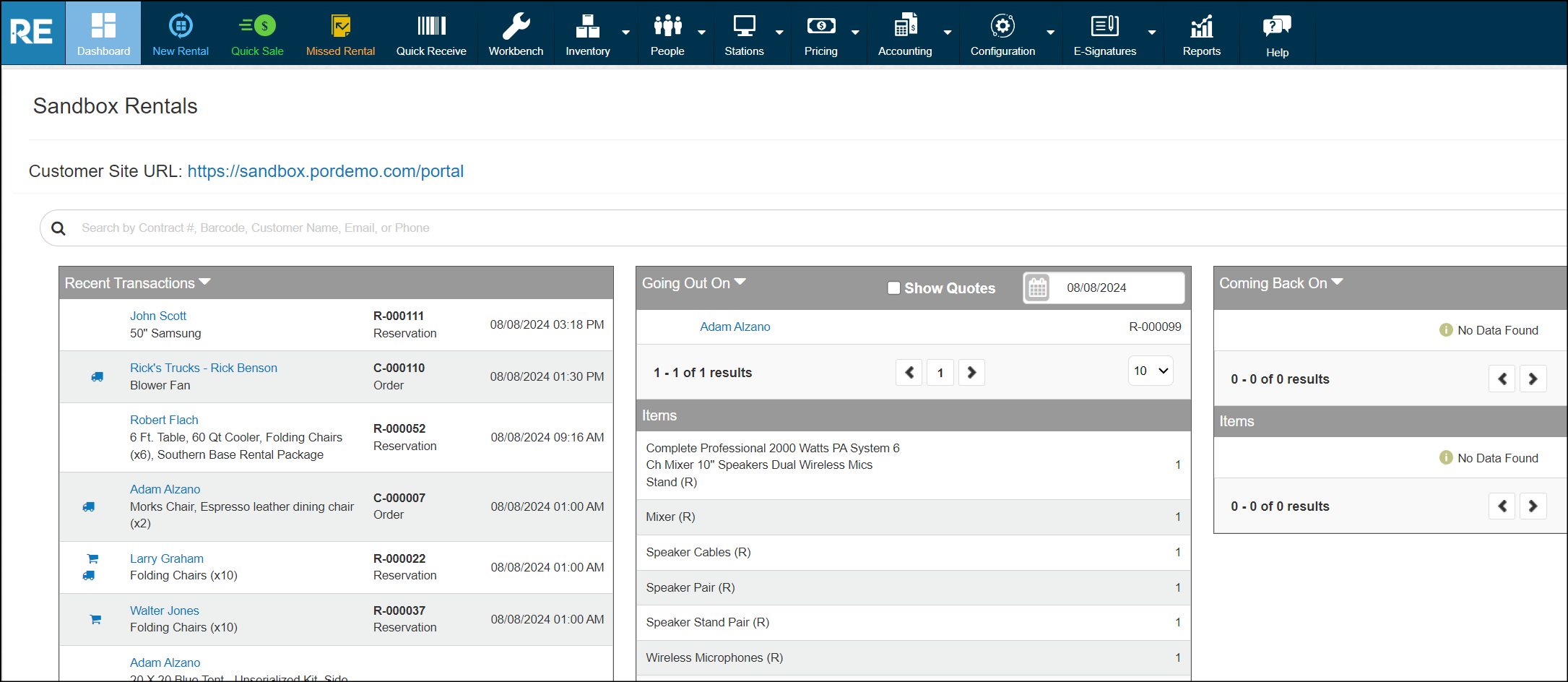Expand the Coming Back On dropdown

(1337, 282)
